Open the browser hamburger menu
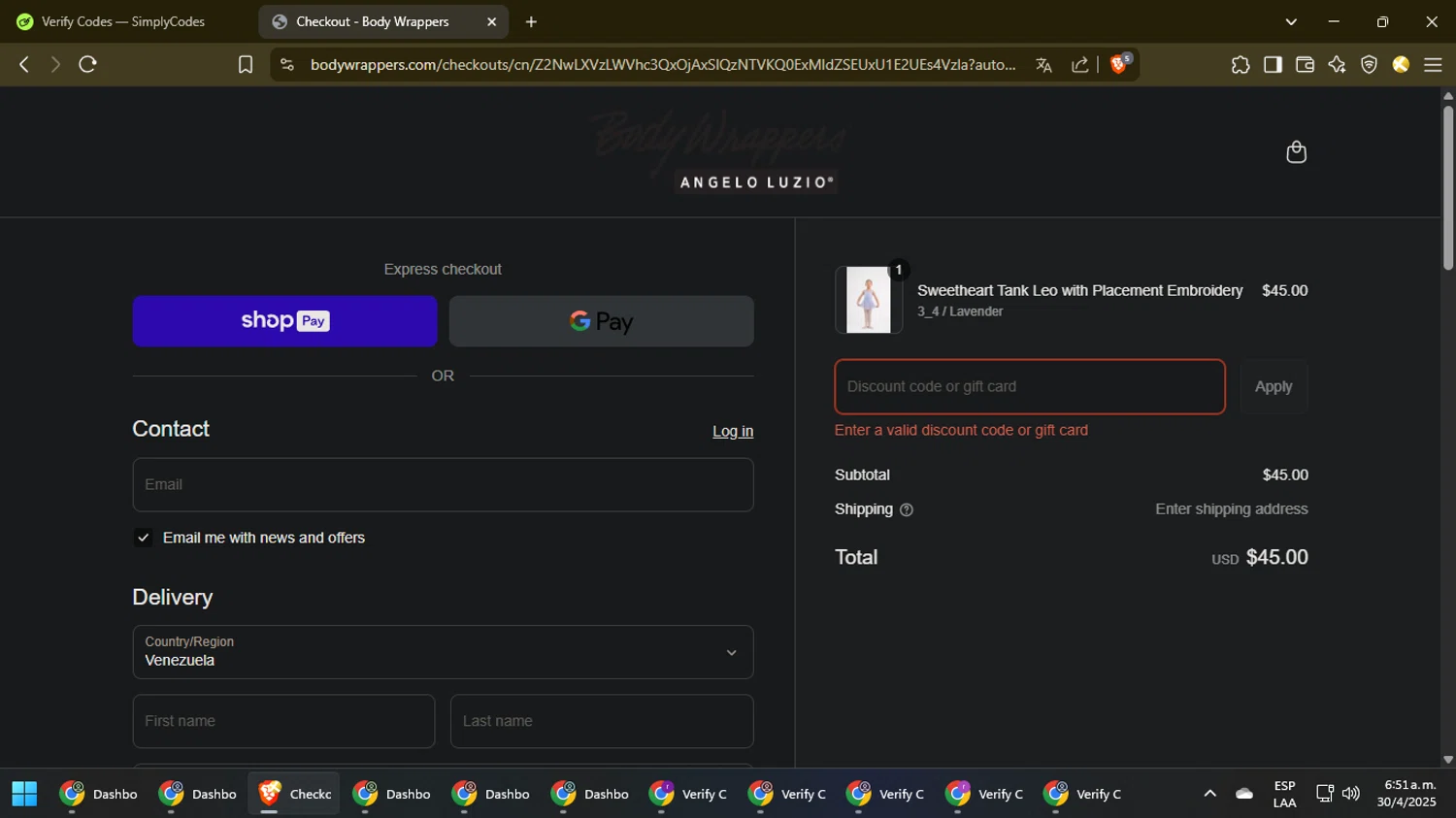 1433,65
